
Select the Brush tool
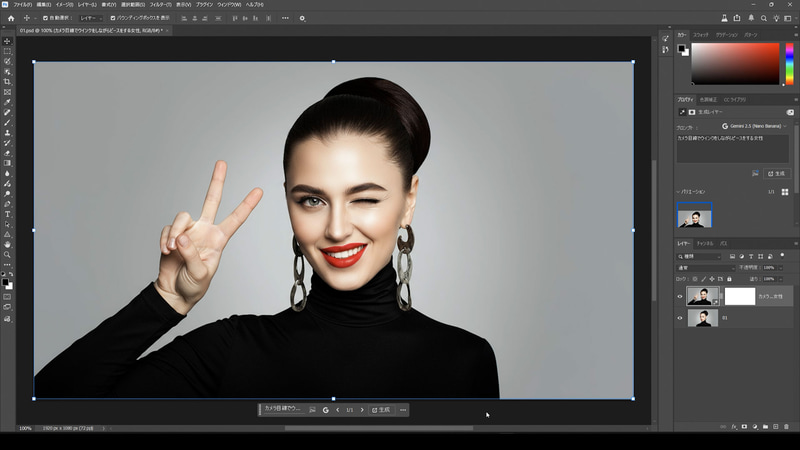click(x=7, y=123)
